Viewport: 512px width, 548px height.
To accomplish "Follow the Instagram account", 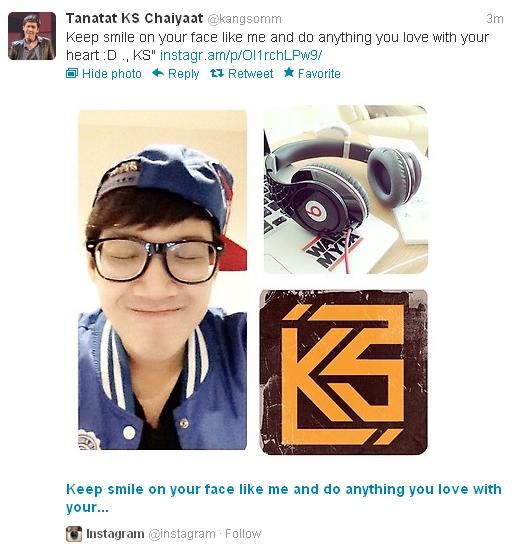I will tap(243, 534).
